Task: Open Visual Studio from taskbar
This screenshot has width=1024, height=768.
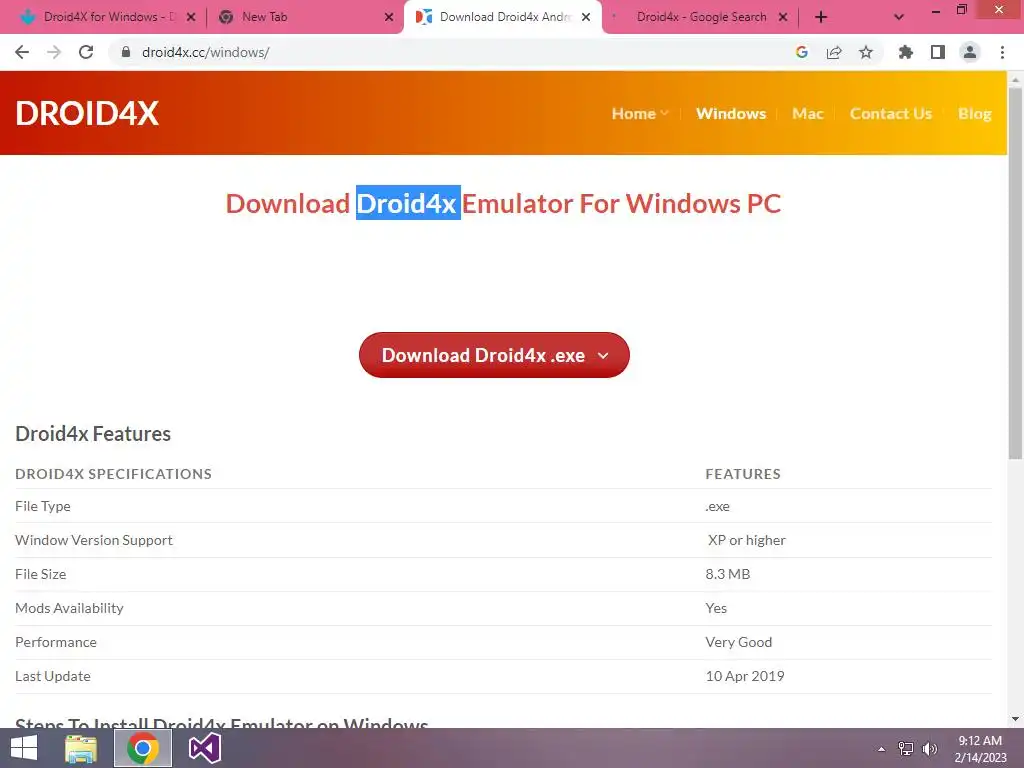Action: point(204,748)
